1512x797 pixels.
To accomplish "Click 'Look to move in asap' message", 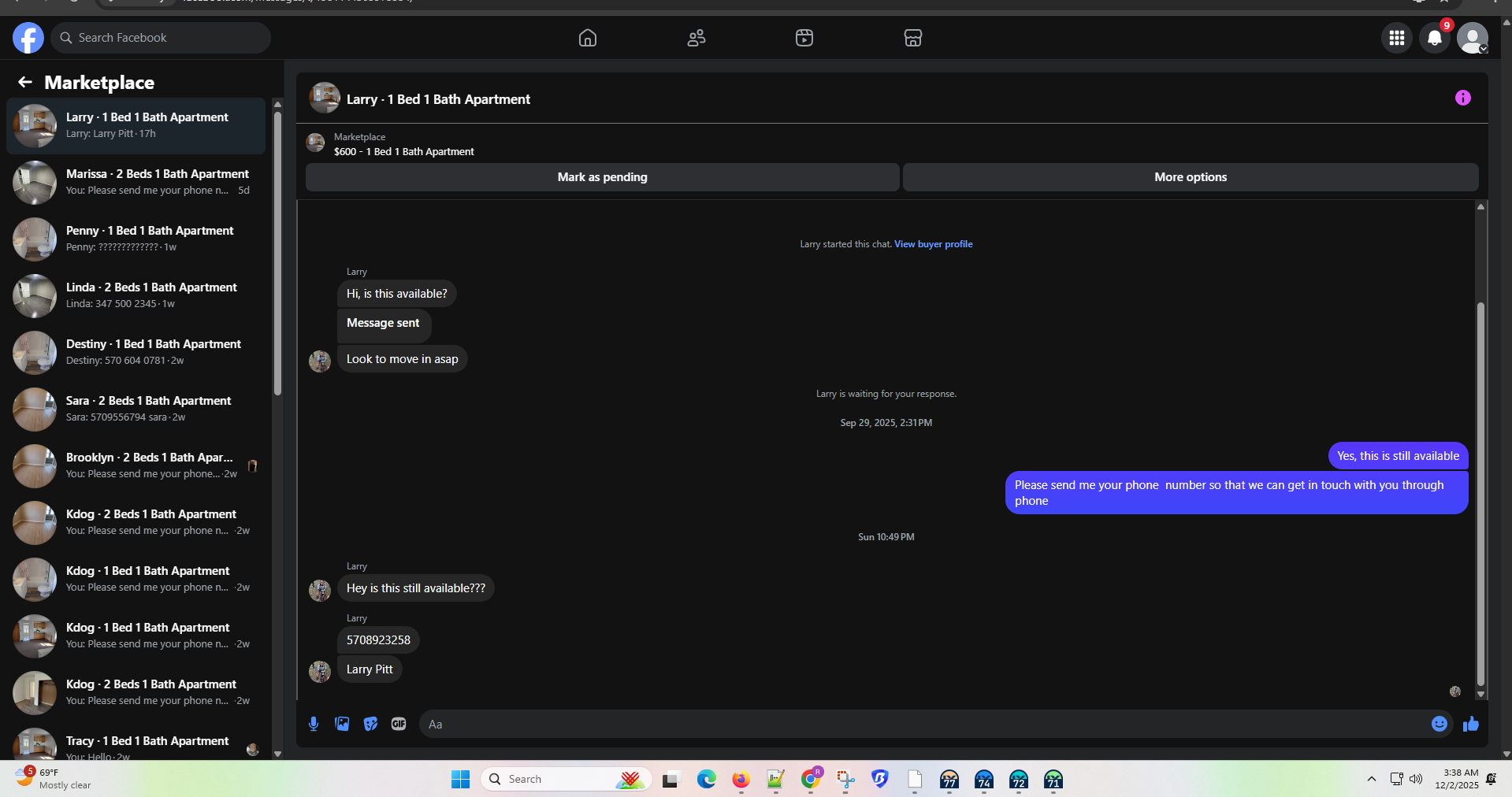I will tap(403, 359).
